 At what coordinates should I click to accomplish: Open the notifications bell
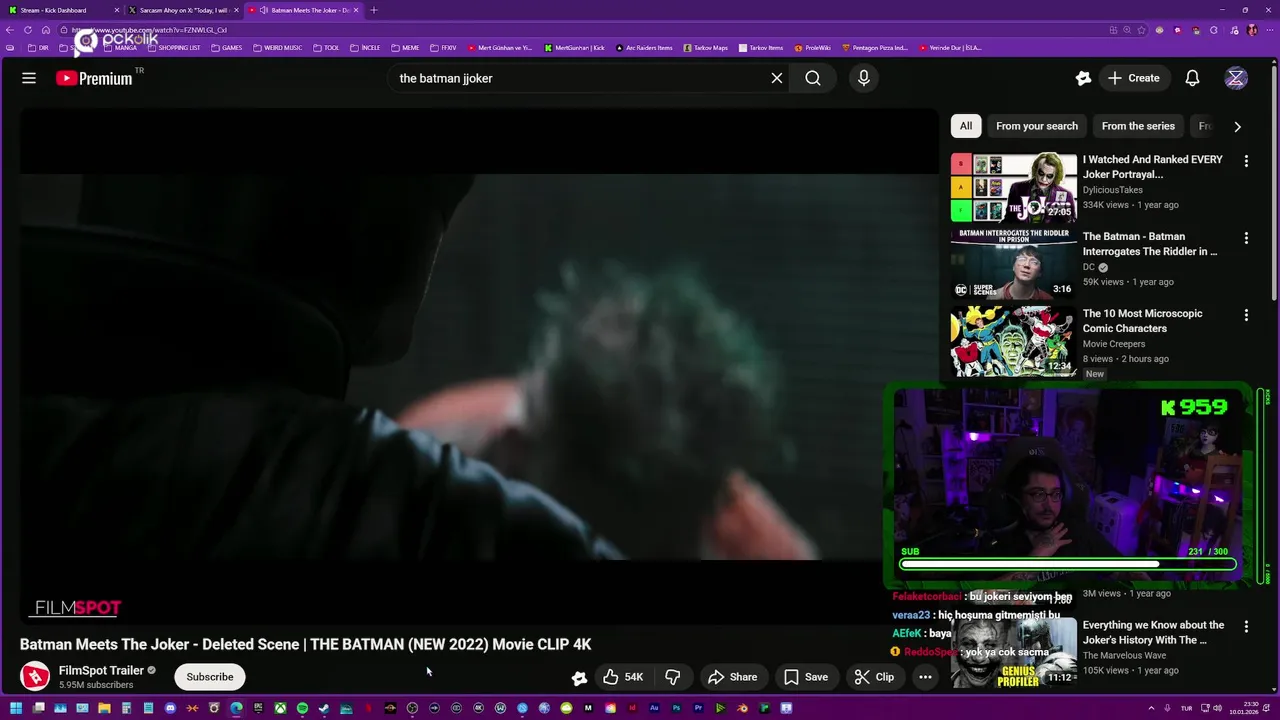[1192, 78]
